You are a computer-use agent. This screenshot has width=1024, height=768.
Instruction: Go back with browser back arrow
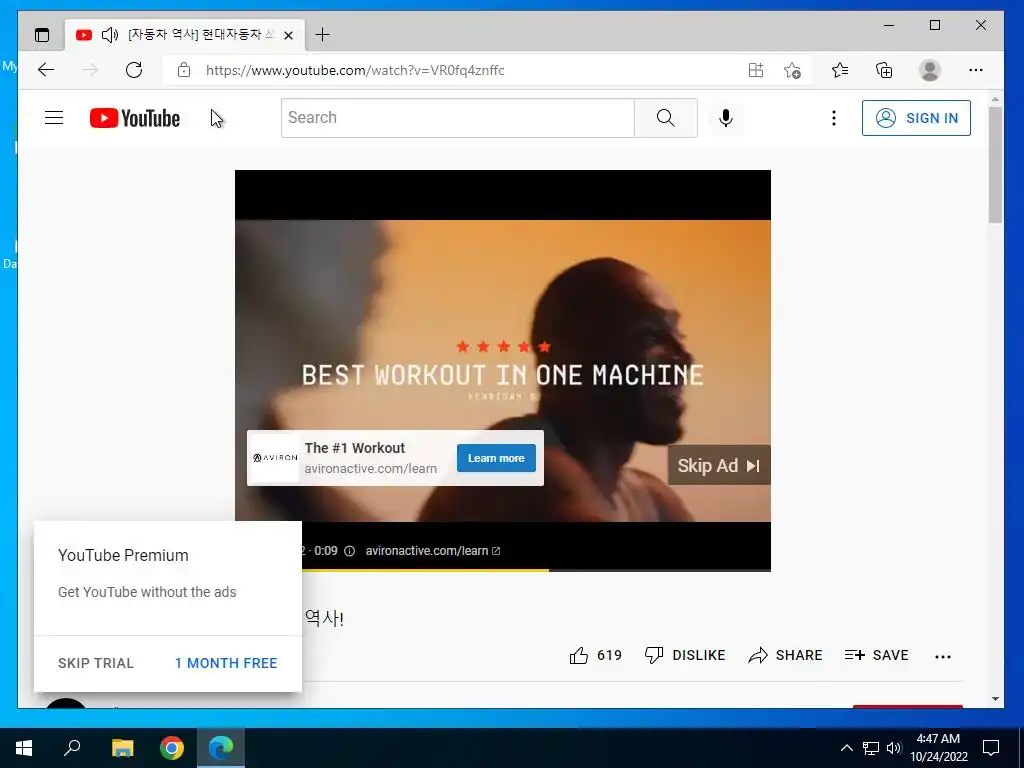[x=46, y=70]
